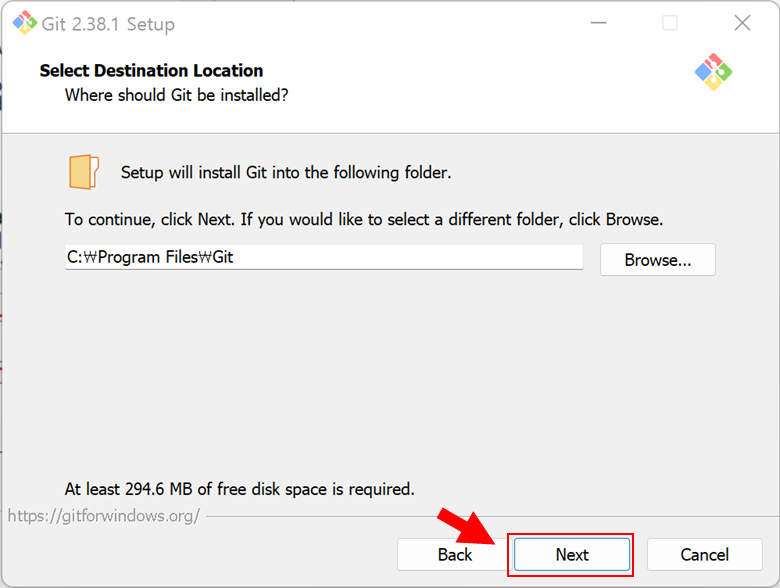This screenshot has height=588, width=780.
Task: Open the https://gitforwindows.org/ link
Action: 104,516
